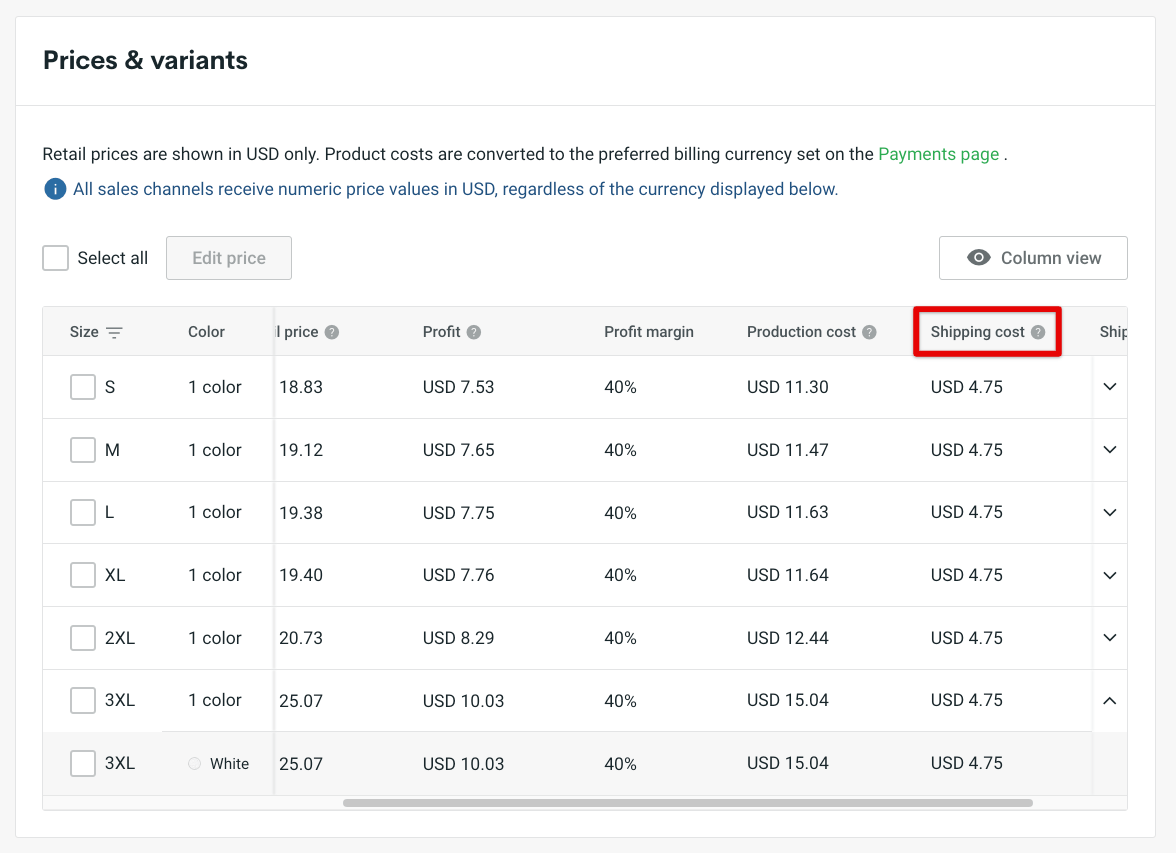
Task: Click the retail price column help icon
Action: pyautogui.click(x=332, y=332)
